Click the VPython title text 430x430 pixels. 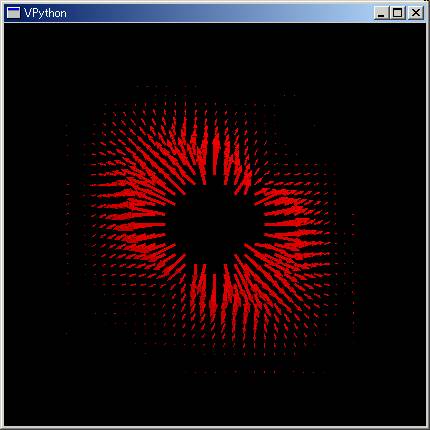(45, 13)
